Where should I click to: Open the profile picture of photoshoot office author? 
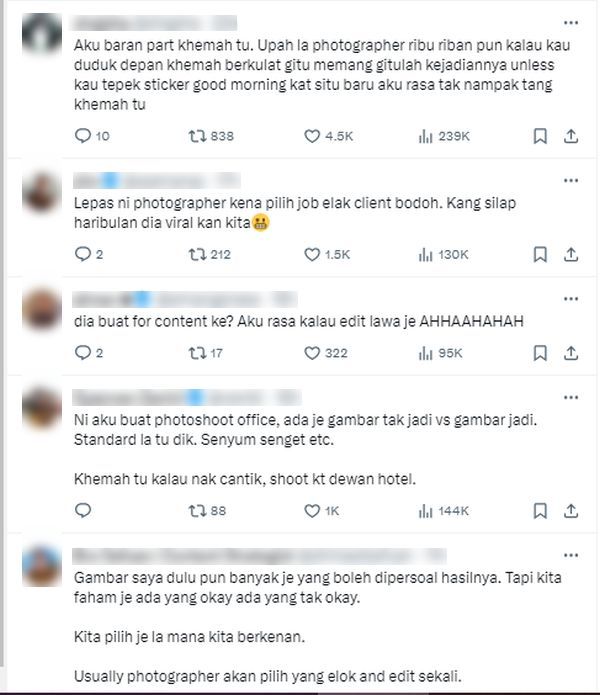click(x=42, y=407)
